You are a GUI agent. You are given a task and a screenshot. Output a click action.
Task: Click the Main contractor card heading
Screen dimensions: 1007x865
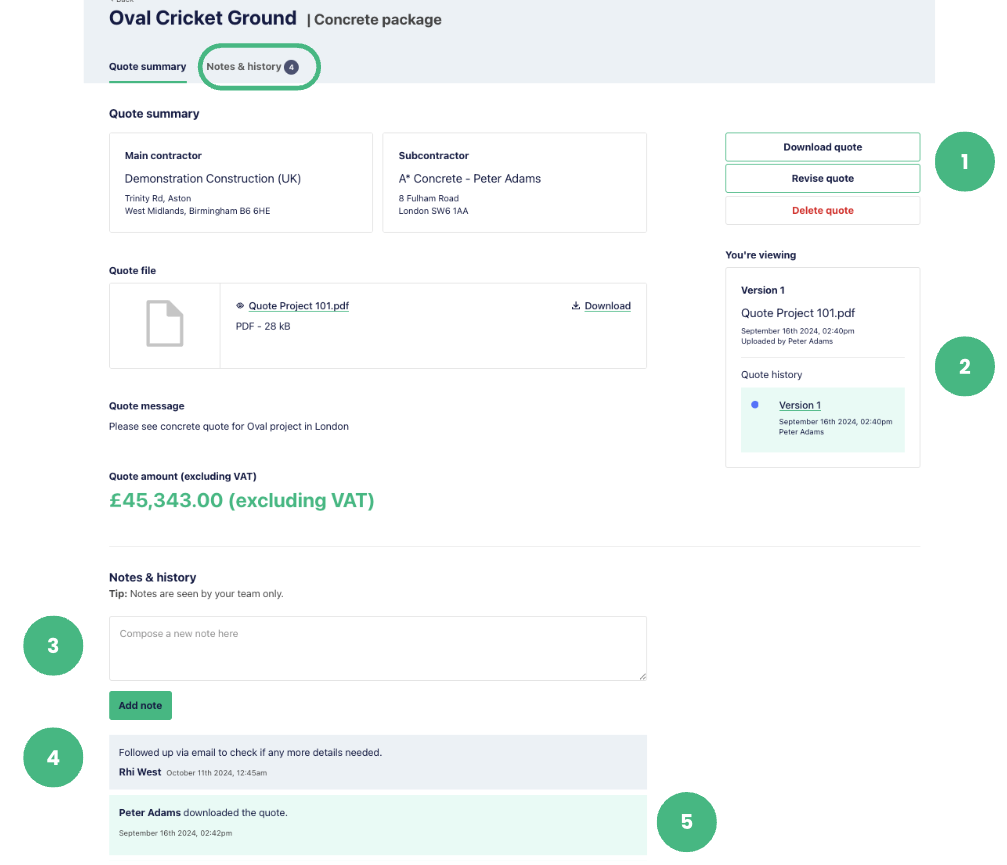pyautogui.click(x=163, y=155)
